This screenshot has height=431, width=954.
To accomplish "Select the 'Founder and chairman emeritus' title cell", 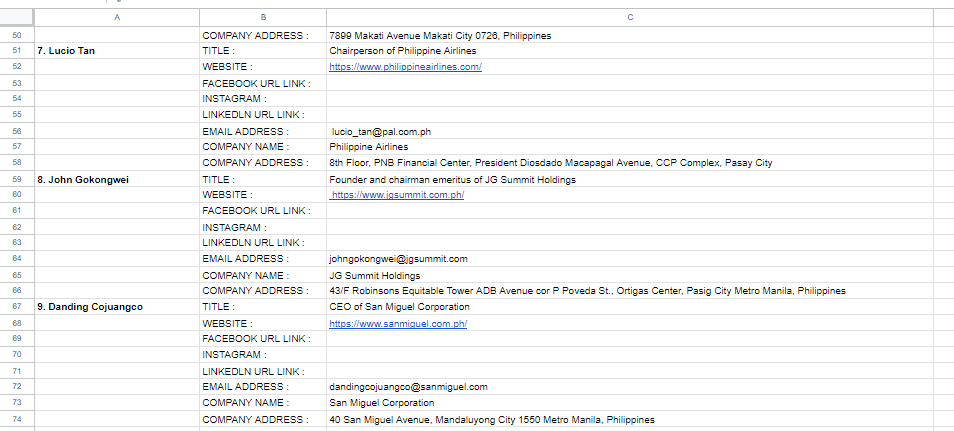I will [630, 180].
